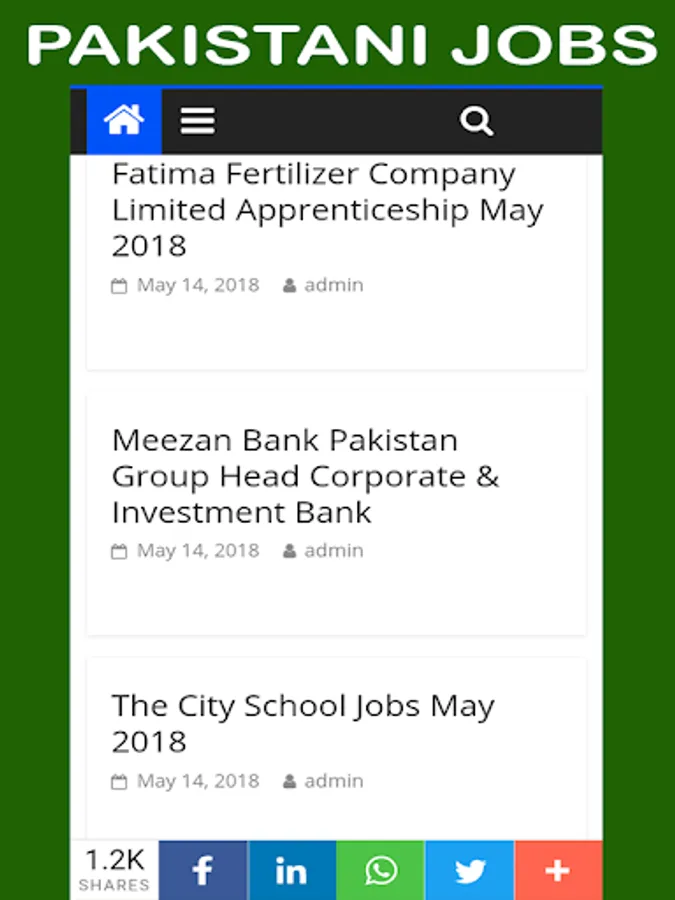The height and width of the screenshot is (900, 675).
Task: Expand more sharing options plus button
Action: (558, 870)
